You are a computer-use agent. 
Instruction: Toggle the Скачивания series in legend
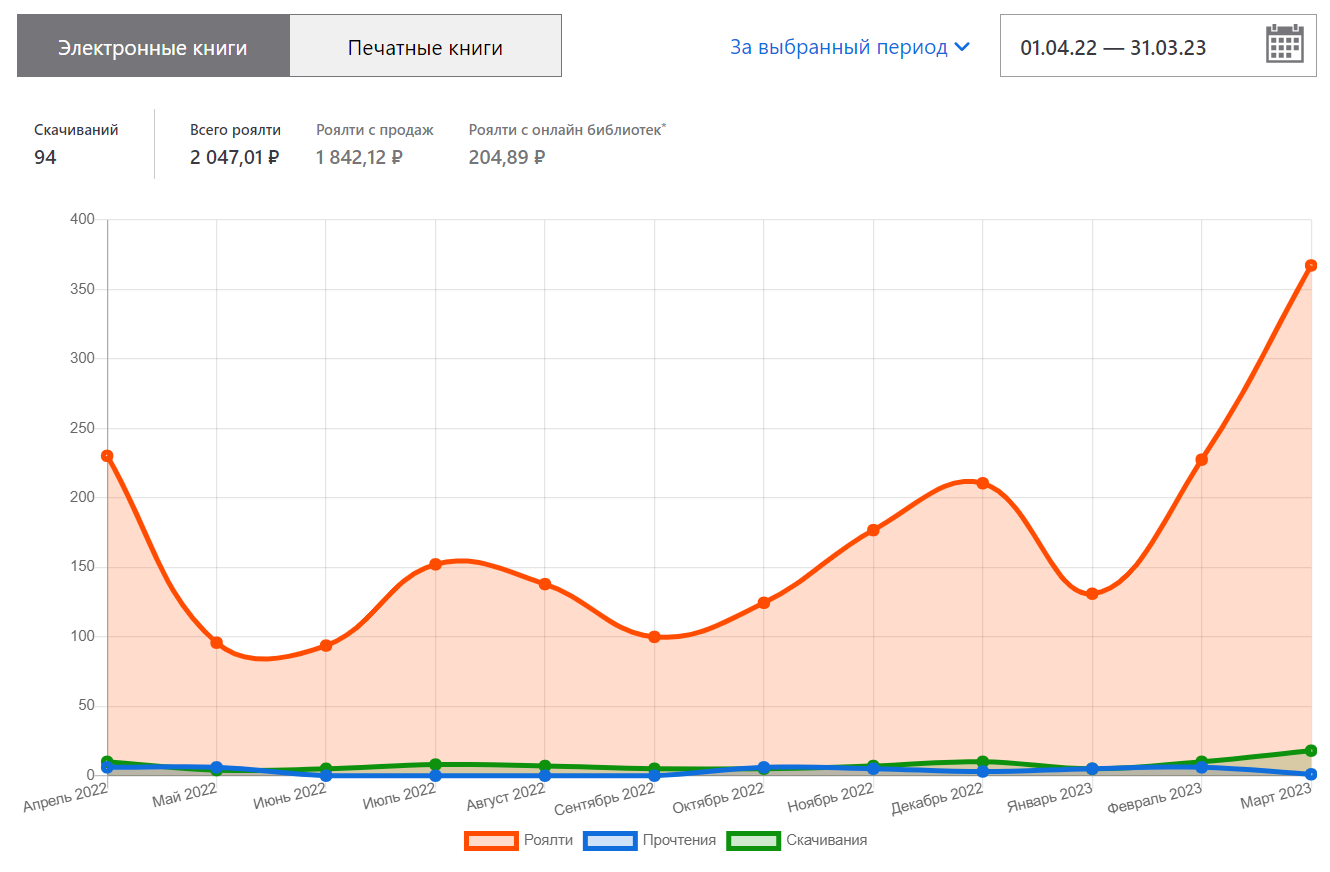826,840
